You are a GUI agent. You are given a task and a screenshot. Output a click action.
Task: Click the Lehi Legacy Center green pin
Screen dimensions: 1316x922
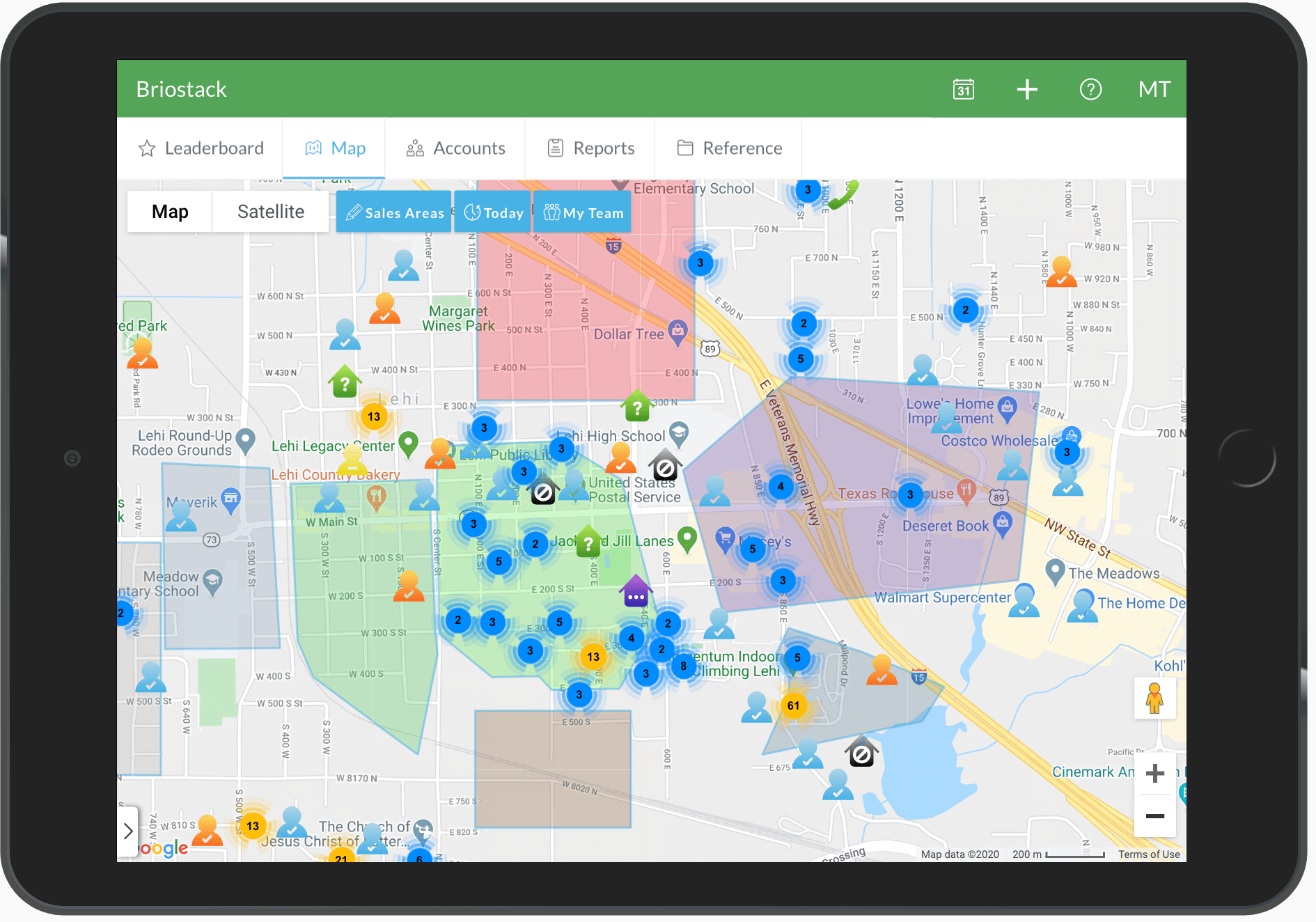pyautogui.click(x=408, y=444)
